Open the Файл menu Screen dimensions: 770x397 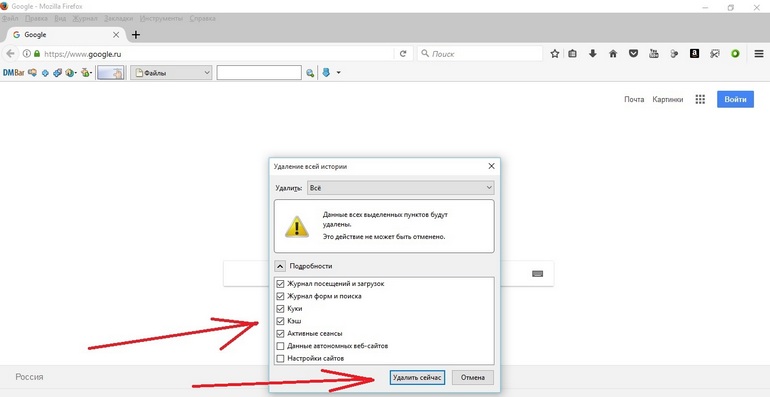click(10, 19)
